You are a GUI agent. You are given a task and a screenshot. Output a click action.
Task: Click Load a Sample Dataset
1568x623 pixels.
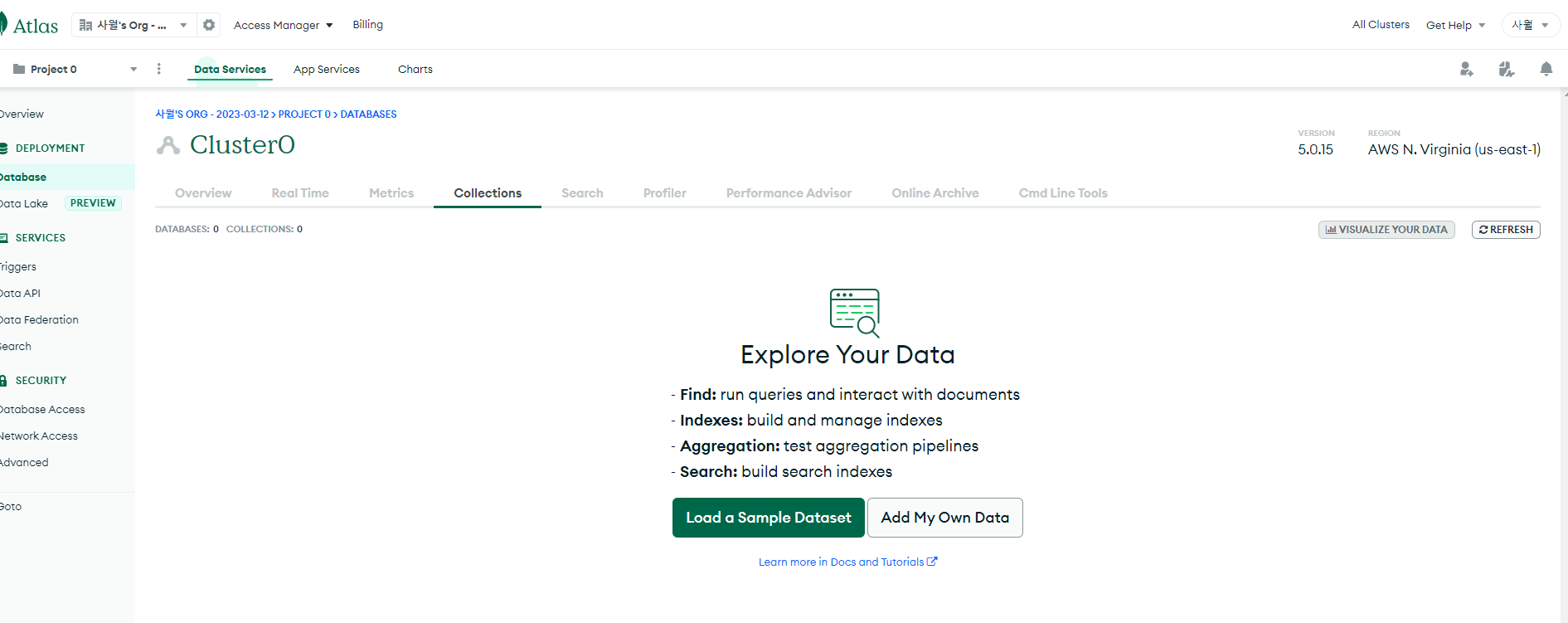point(769,518)
